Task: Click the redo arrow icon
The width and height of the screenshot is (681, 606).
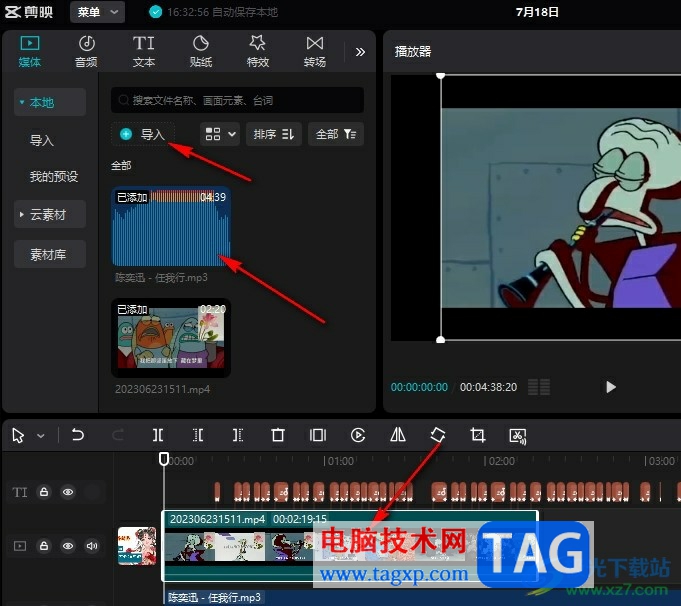Action: [x=118, y=435]
